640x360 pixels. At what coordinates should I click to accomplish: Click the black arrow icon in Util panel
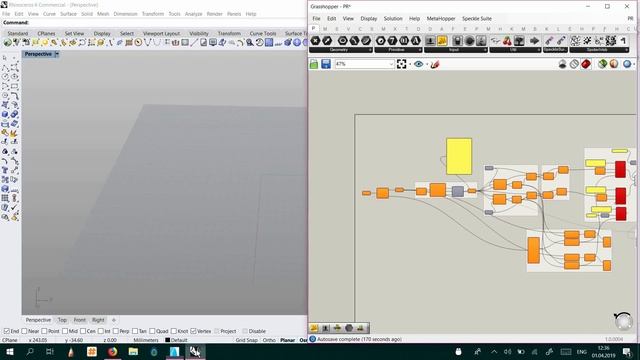pyautogui.click(x=534, y=41)
